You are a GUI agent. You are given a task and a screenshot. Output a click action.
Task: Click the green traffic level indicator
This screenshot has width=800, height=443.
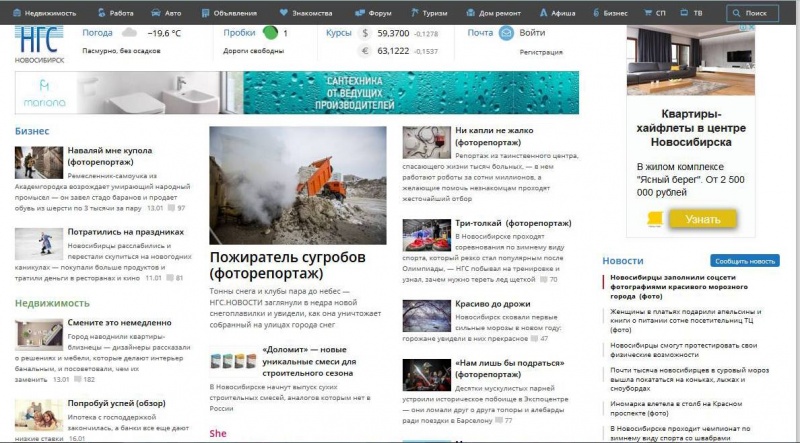click(270, 33)
